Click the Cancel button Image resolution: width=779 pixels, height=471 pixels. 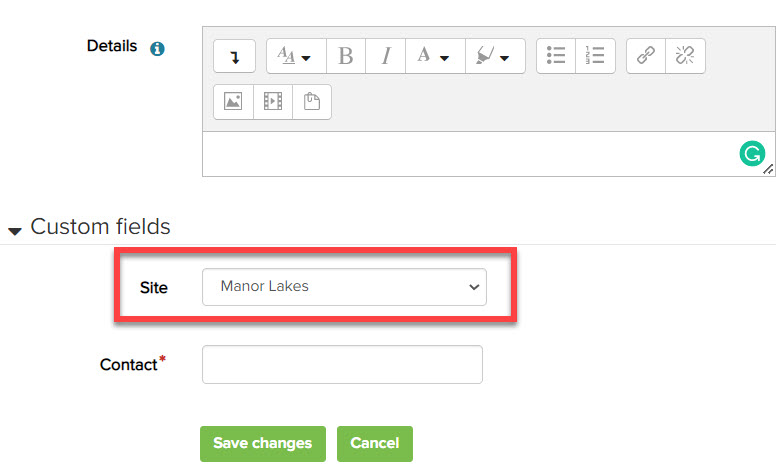(x=375, y=444)
